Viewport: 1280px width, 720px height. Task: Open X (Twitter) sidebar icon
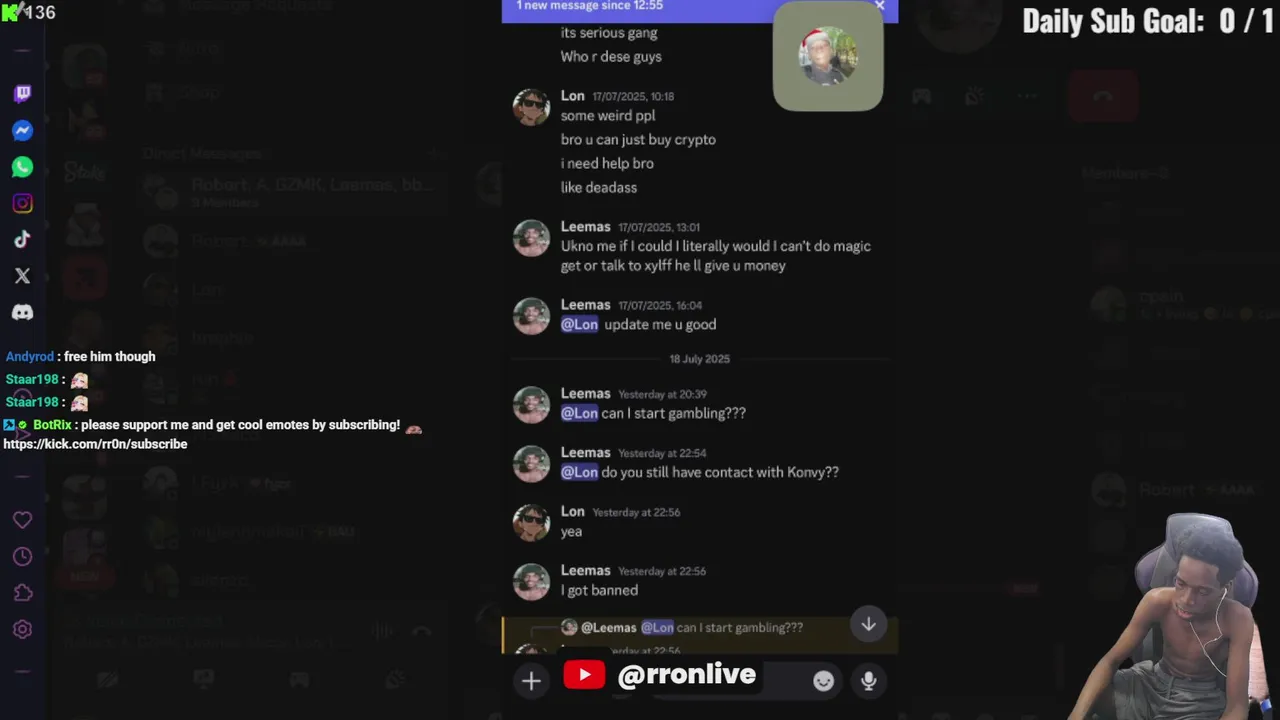point(22,276)
